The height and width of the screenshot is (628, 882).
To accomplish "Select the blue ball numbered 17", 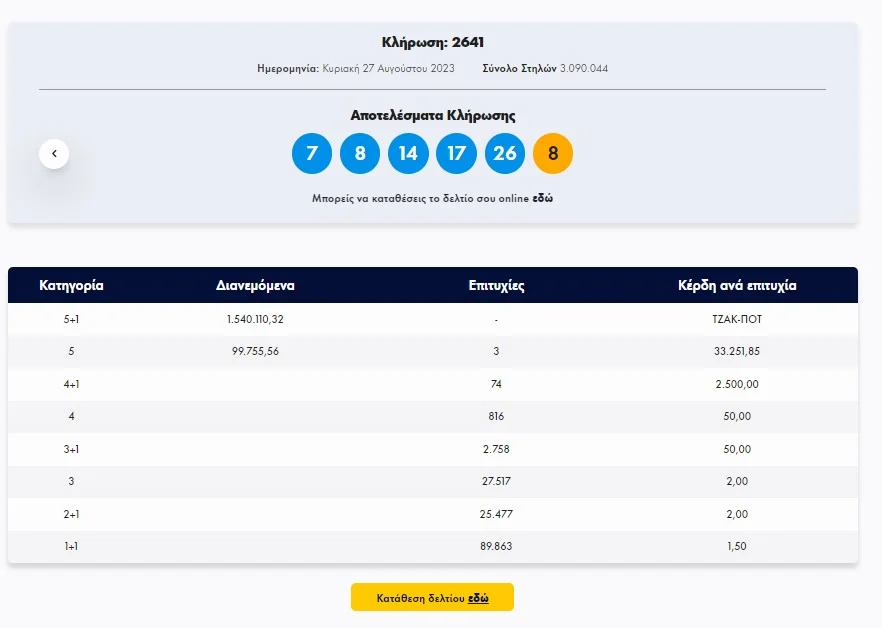I will click(456, 154).
